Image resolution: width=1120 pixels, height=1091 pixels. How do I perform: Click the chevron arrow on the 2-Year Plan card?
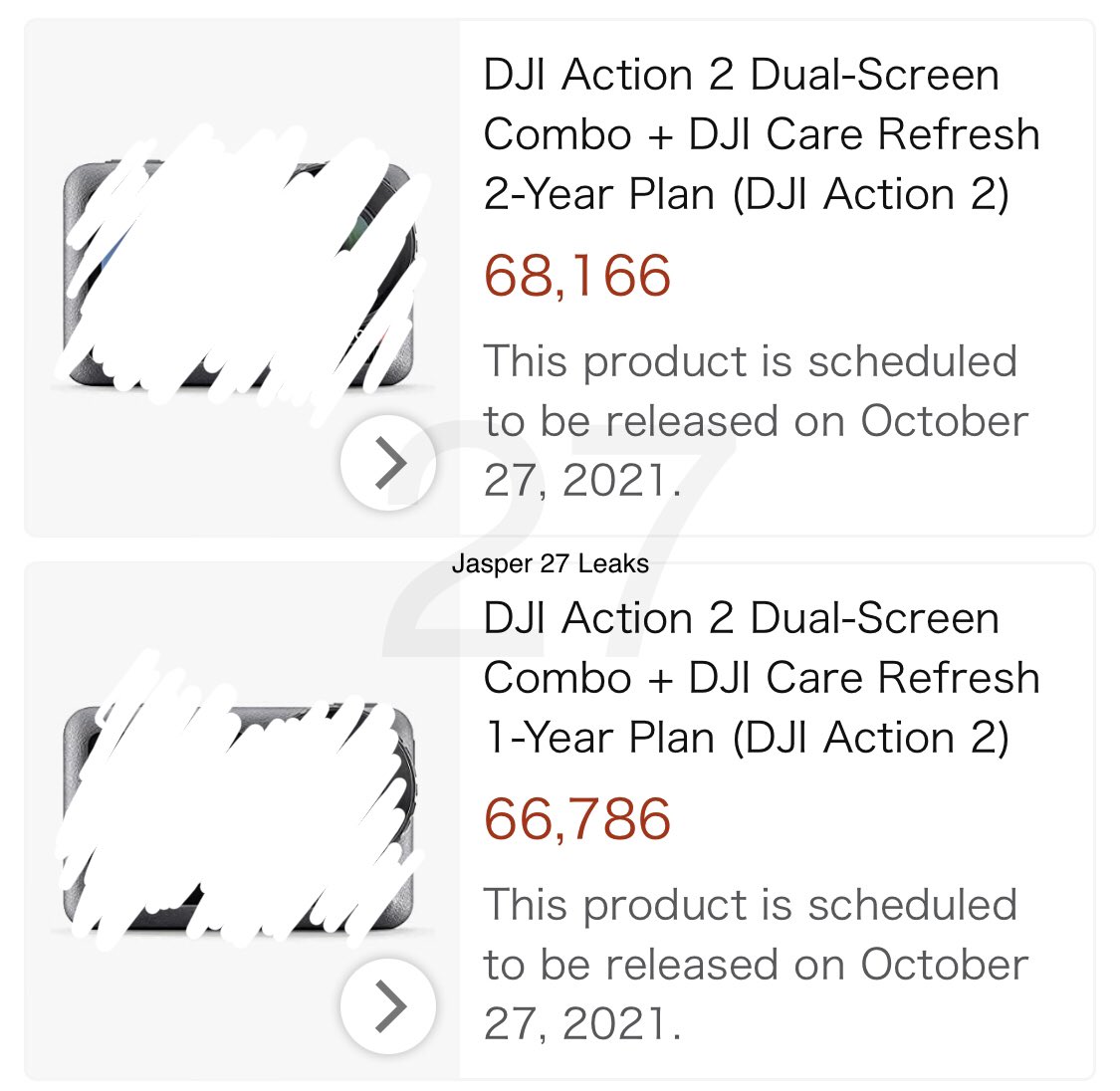click(x=388, y=463)
